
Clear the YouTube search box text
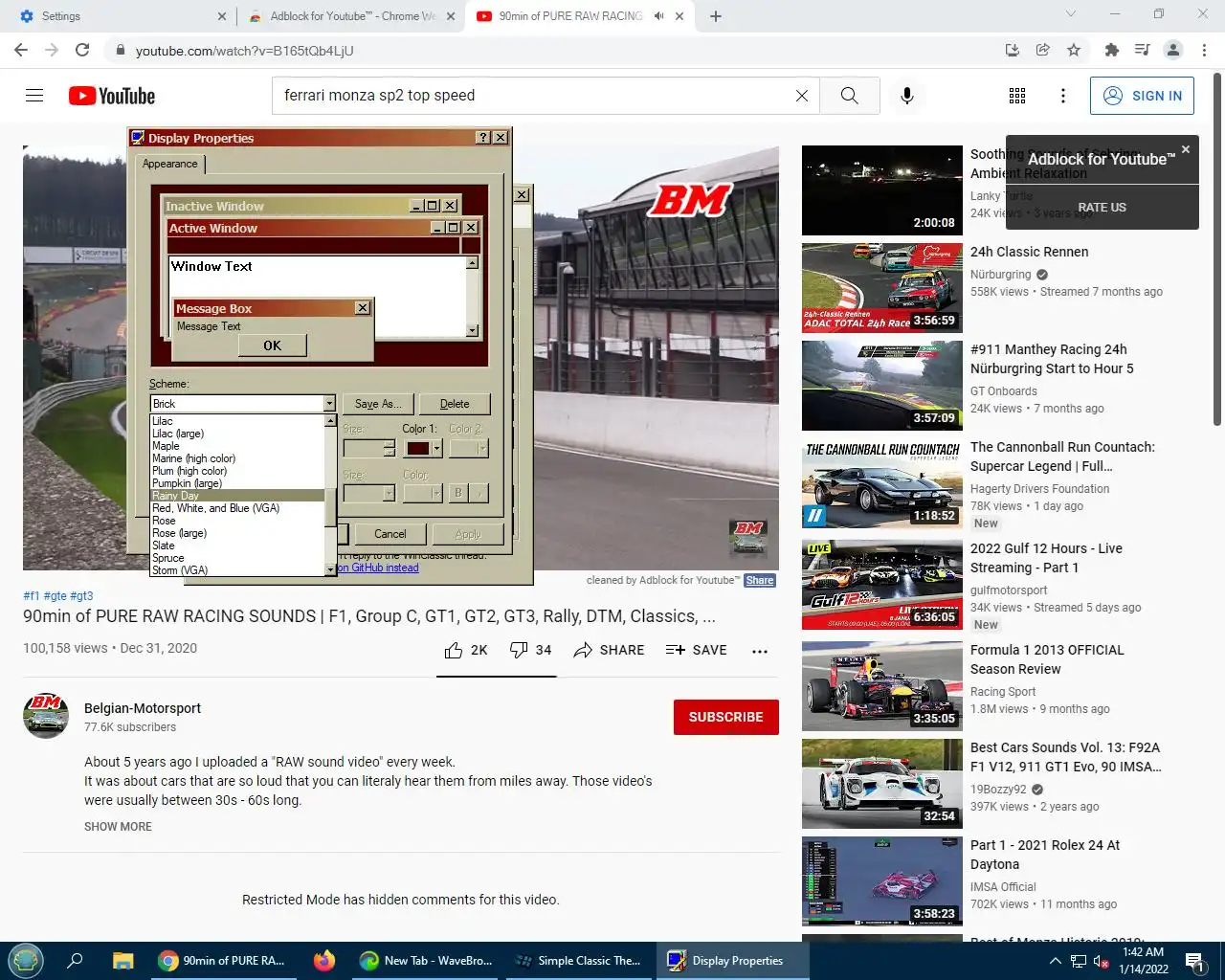(x=802, y=96)
